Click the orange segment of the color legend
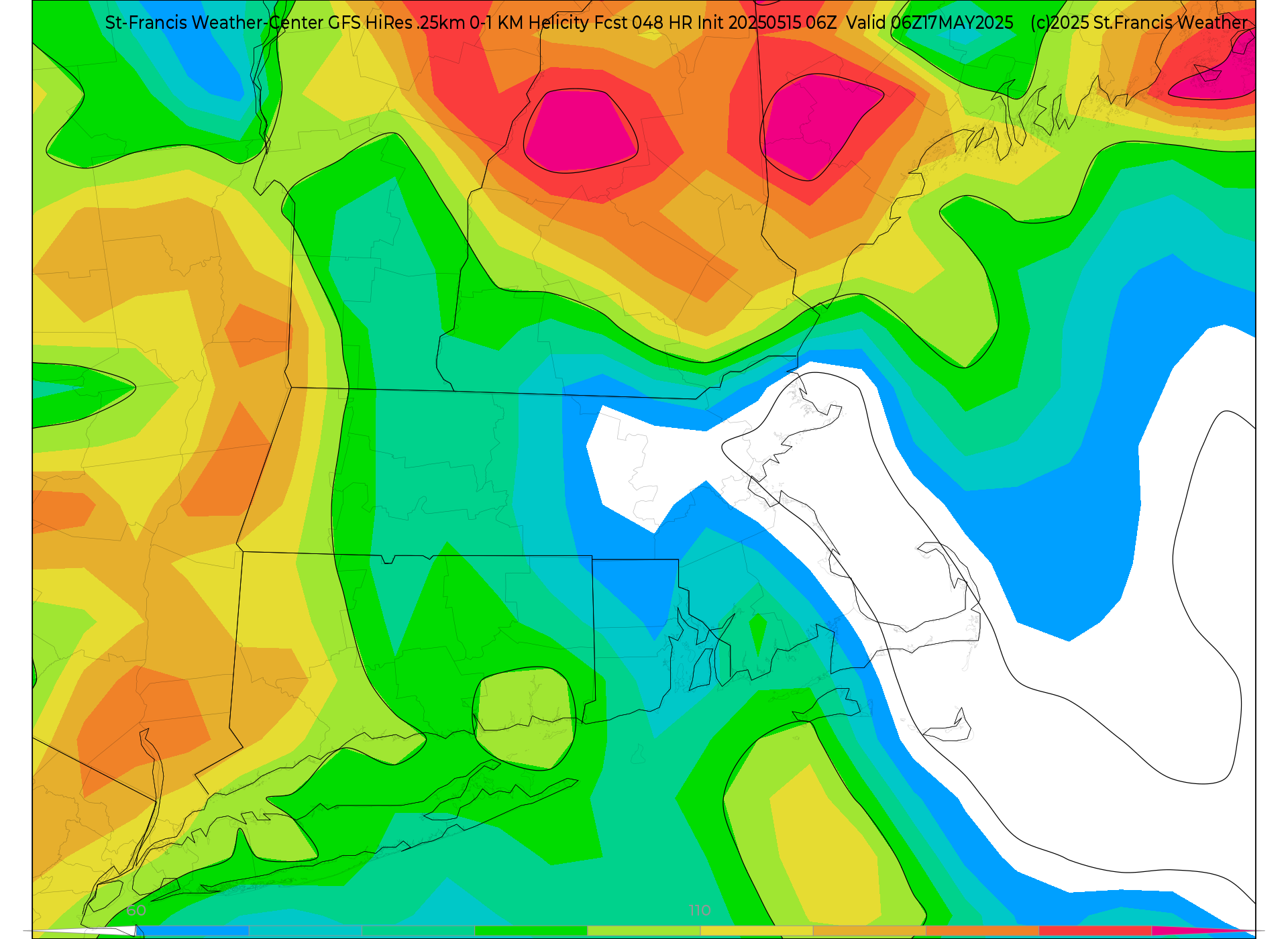The width and height of the screenshot is (1288, 939). pyautogui.click(x=983, y=931)
